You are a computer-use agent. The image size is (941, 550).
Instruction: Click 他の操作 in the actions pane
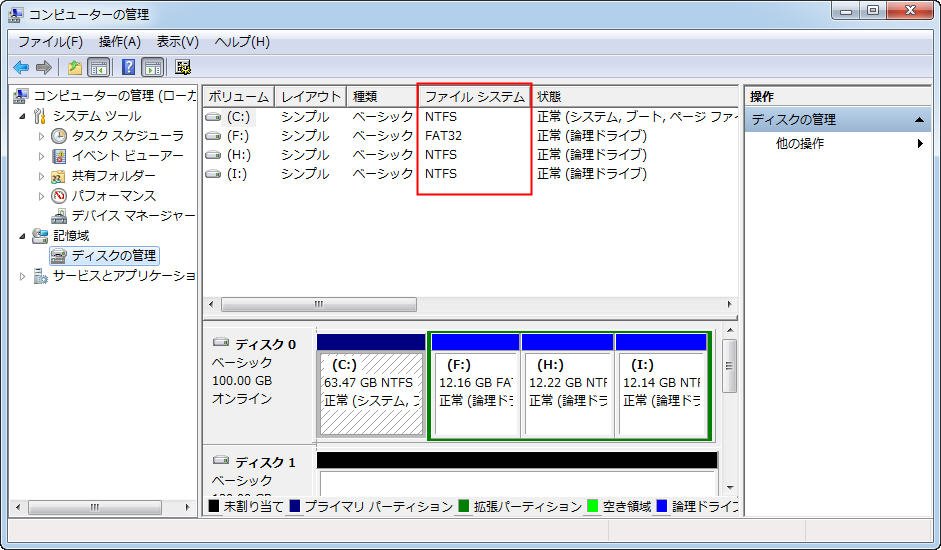tap(800, 144)
